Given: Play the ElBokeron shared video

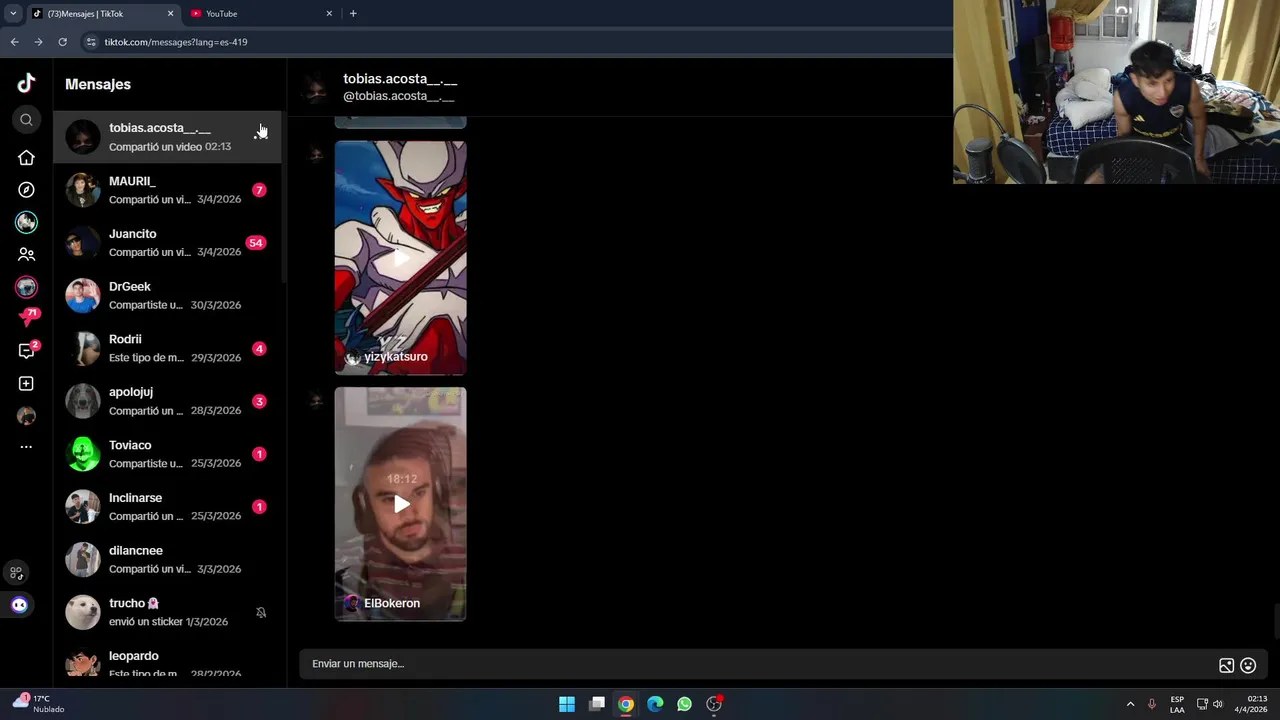Looking at the screenshot, I should [400, 504].
